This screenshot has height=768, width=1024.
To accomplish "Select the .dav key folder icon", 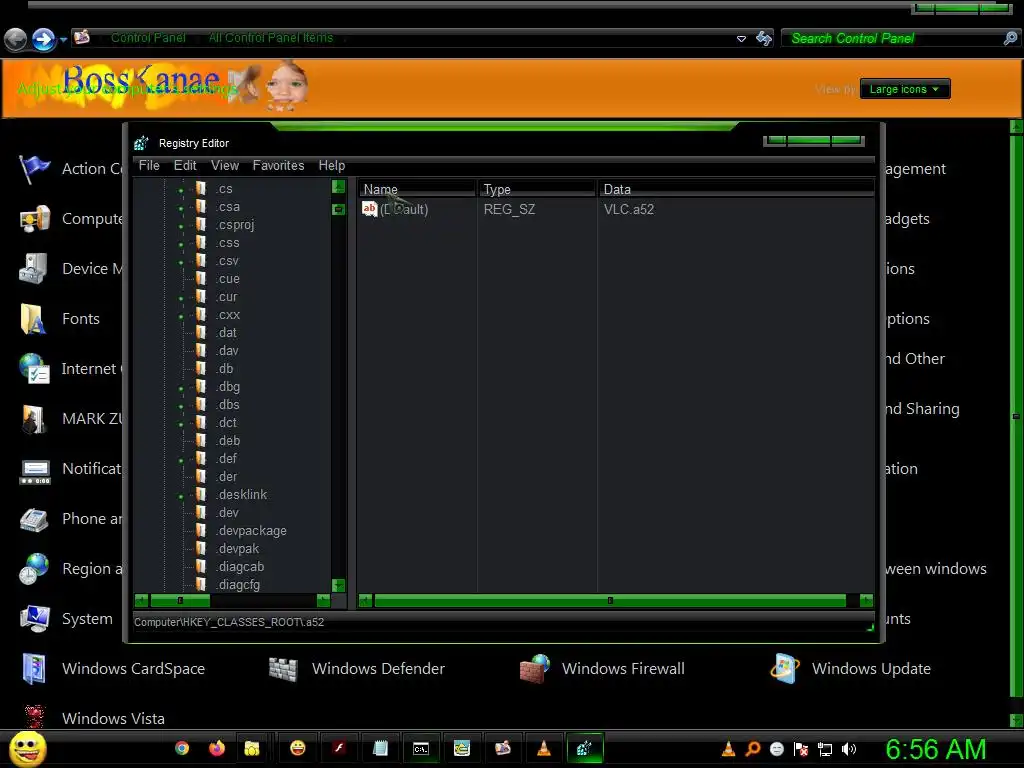I will (201, 350).
